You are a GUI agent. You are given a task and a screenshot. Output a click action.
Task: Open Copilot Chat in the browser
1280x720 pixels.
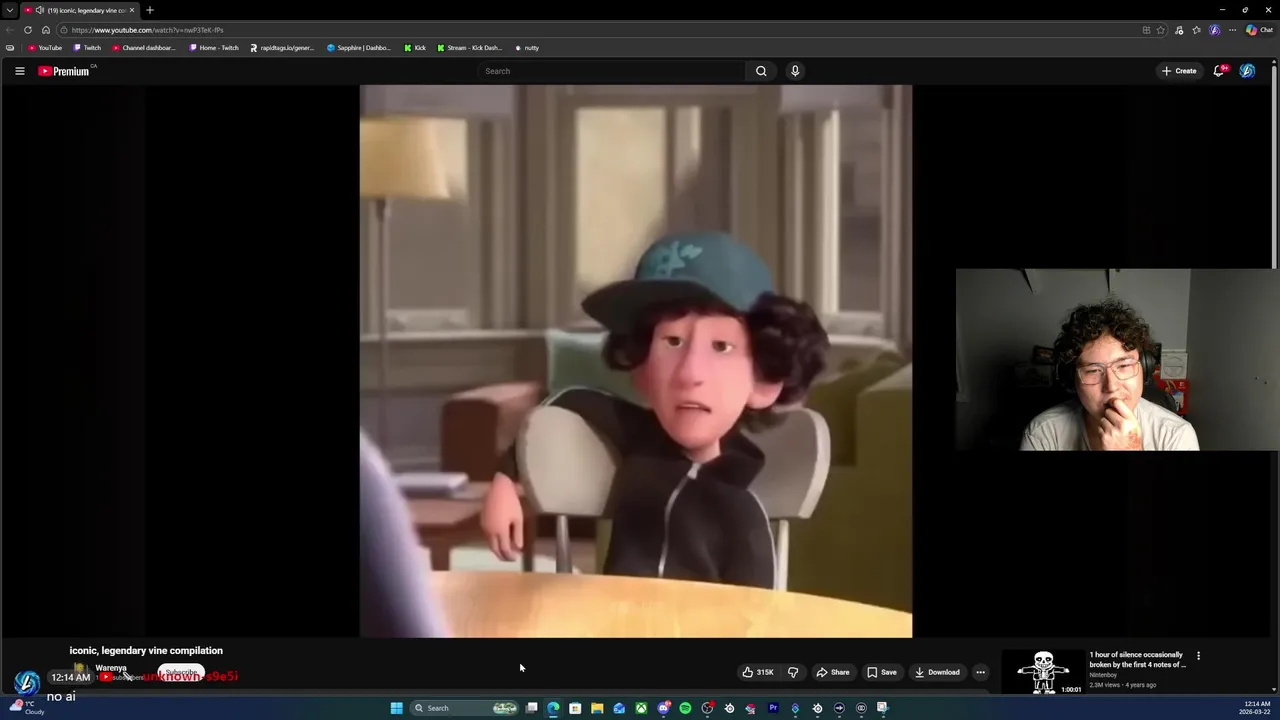tap(1259, 30)
